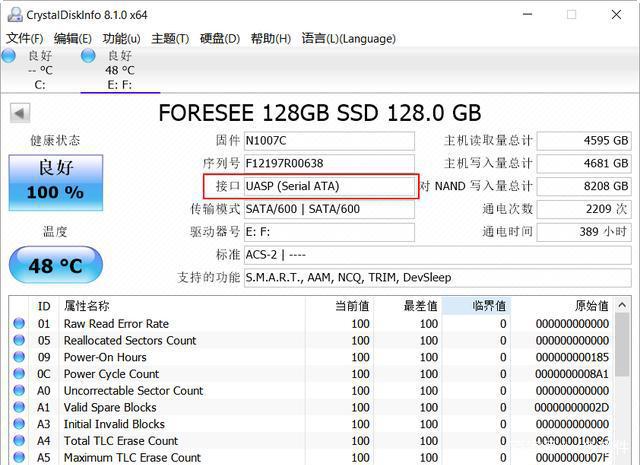Click status orb for Raw Read Error Rate
Viewport: 640px width, 465px height.
tap(19, 324)
